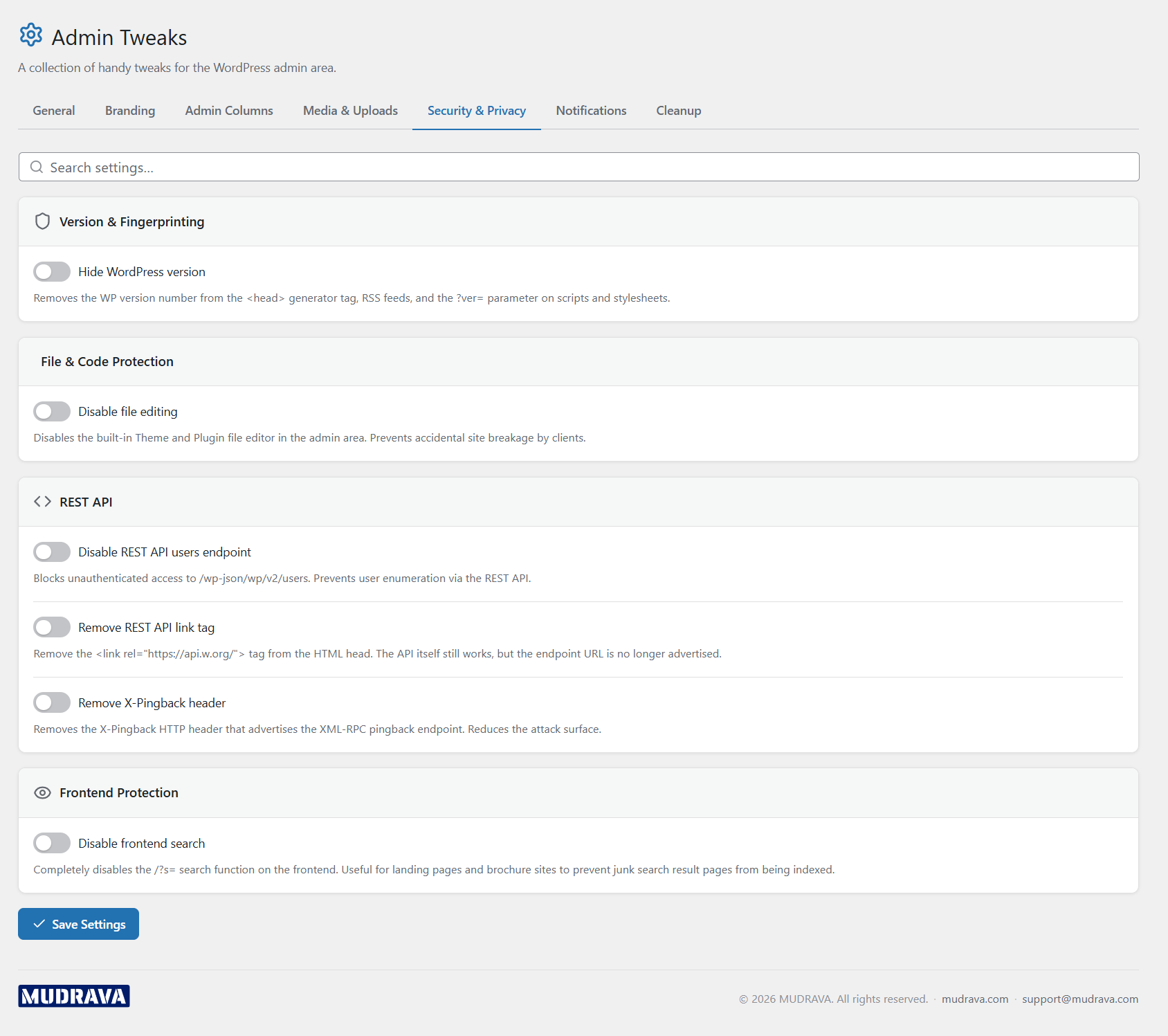Screen dimensions: 1168x1036
Task: Click inside the Search settings field
Action: coord(277,167)
